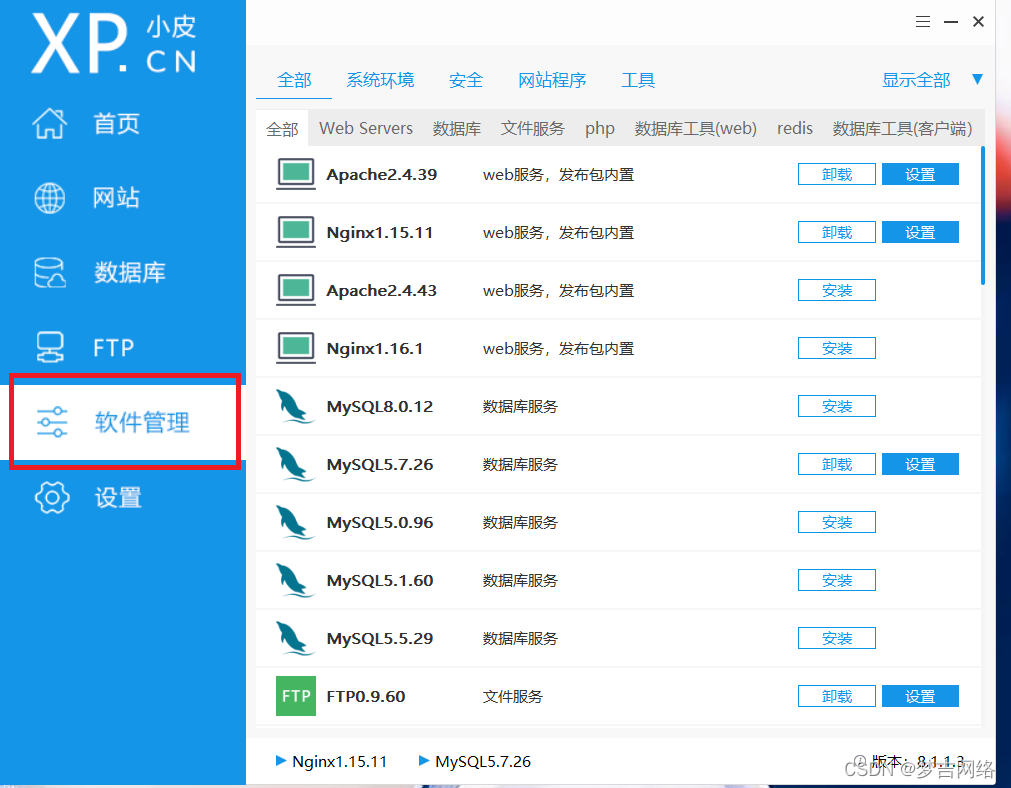
Task: Click the software list vertical scrollbar
Action: [x=983, y=215]
